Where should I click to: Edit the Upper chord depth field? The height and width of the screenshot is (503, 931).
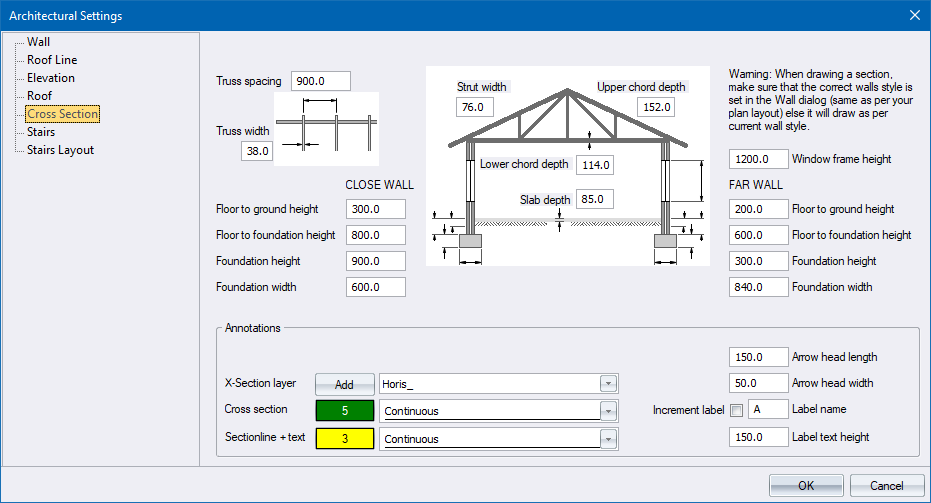(x=656, y=107)
